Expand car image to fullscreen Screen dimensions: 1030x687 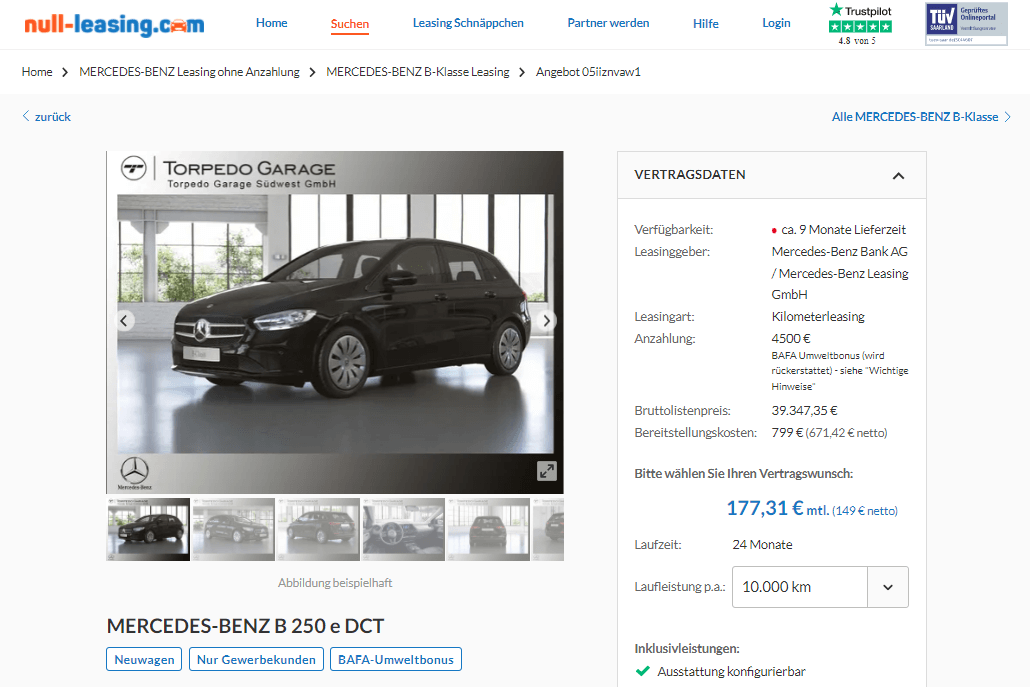pos(547,471)
